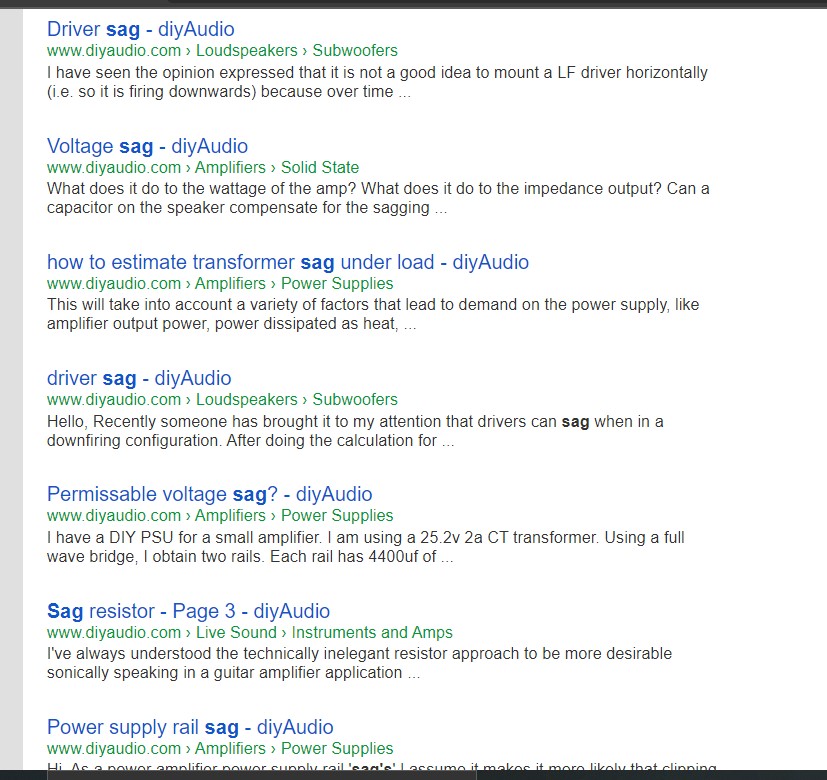Open lowercase 'driver sag - diyAudio' result
Viewport: 827px width, 780px height.
[139, 378]
